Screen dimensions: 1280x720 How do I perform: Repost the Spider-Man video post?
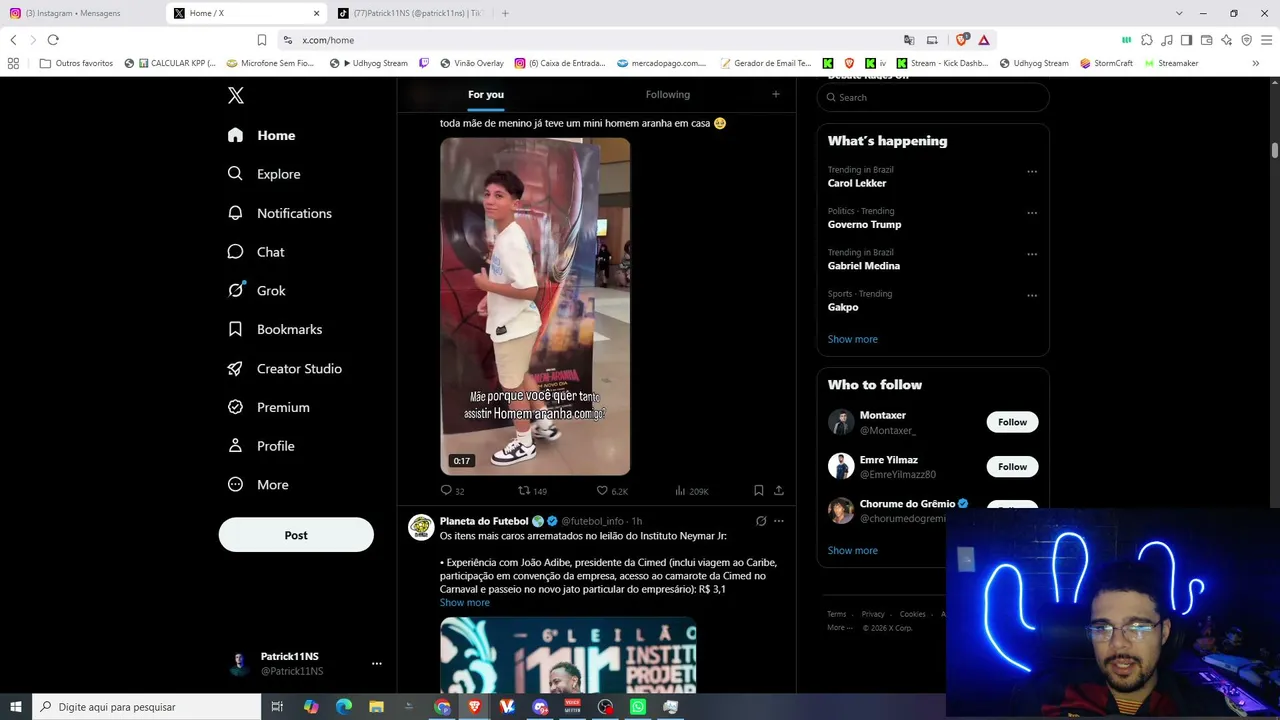pyautogui.click(x=532, y=491)
